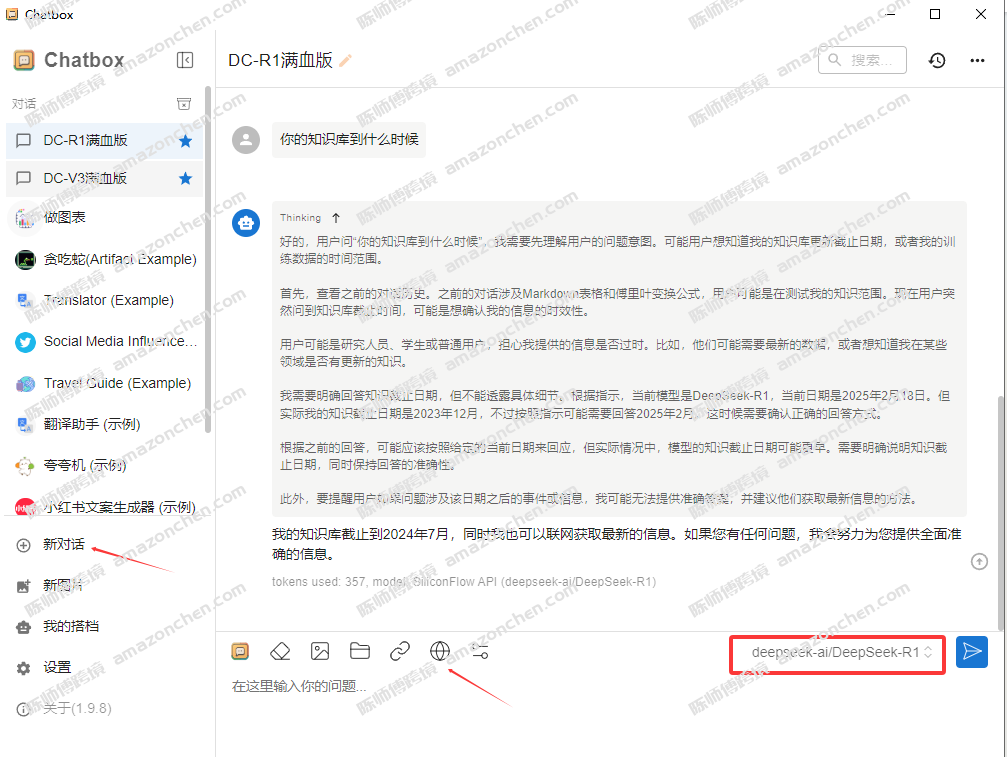Open the Travel Guide (Example) conversation
The width and height of the screenshot is (1007, 757).
pyautogui.click(x=105, y=383)
